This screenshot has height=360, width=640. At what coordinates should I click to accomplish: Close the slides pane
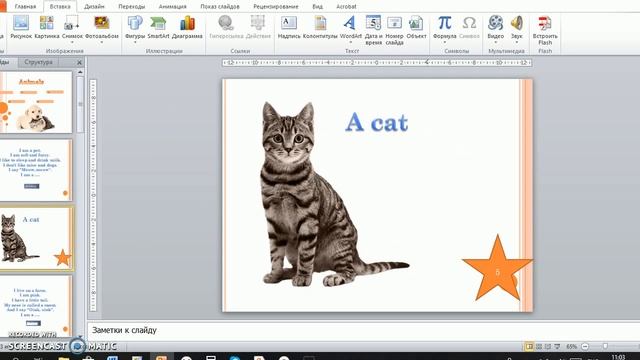tap(79, 62)
